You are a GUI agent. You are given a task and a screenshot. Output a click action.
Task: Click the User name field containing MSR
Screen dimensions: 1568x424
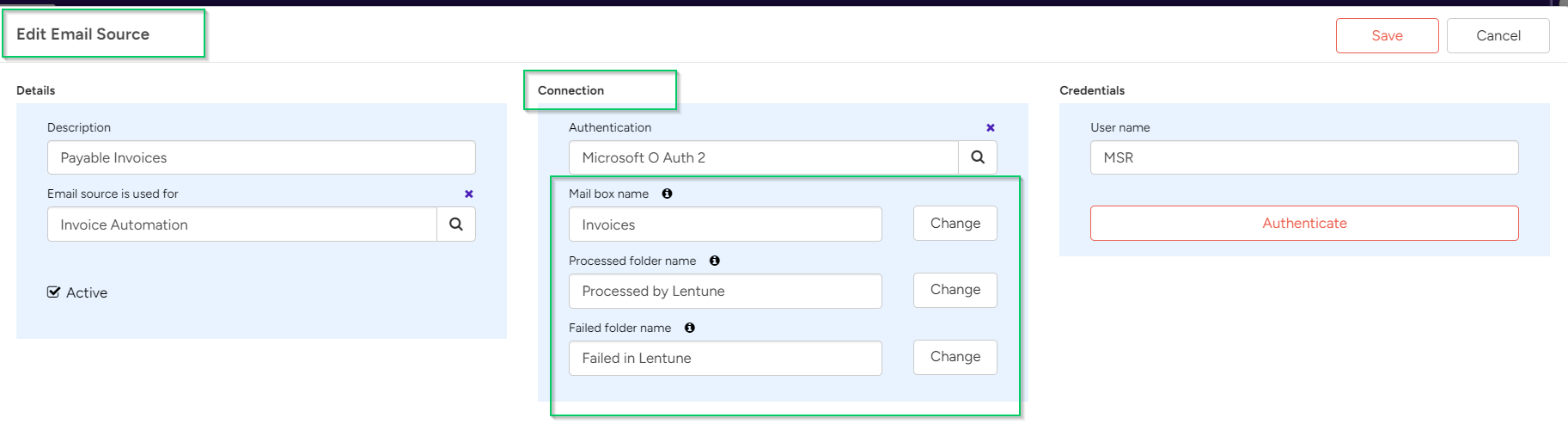(1303, 157)
